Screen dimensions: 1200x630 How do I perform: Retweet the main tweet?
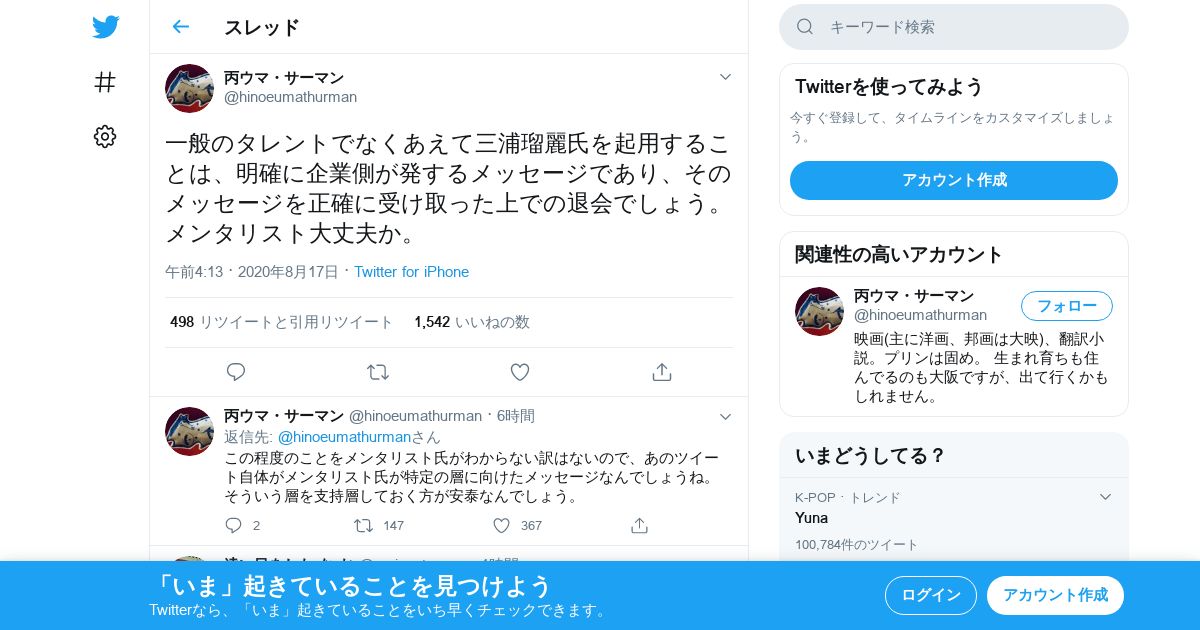point(378,372)
